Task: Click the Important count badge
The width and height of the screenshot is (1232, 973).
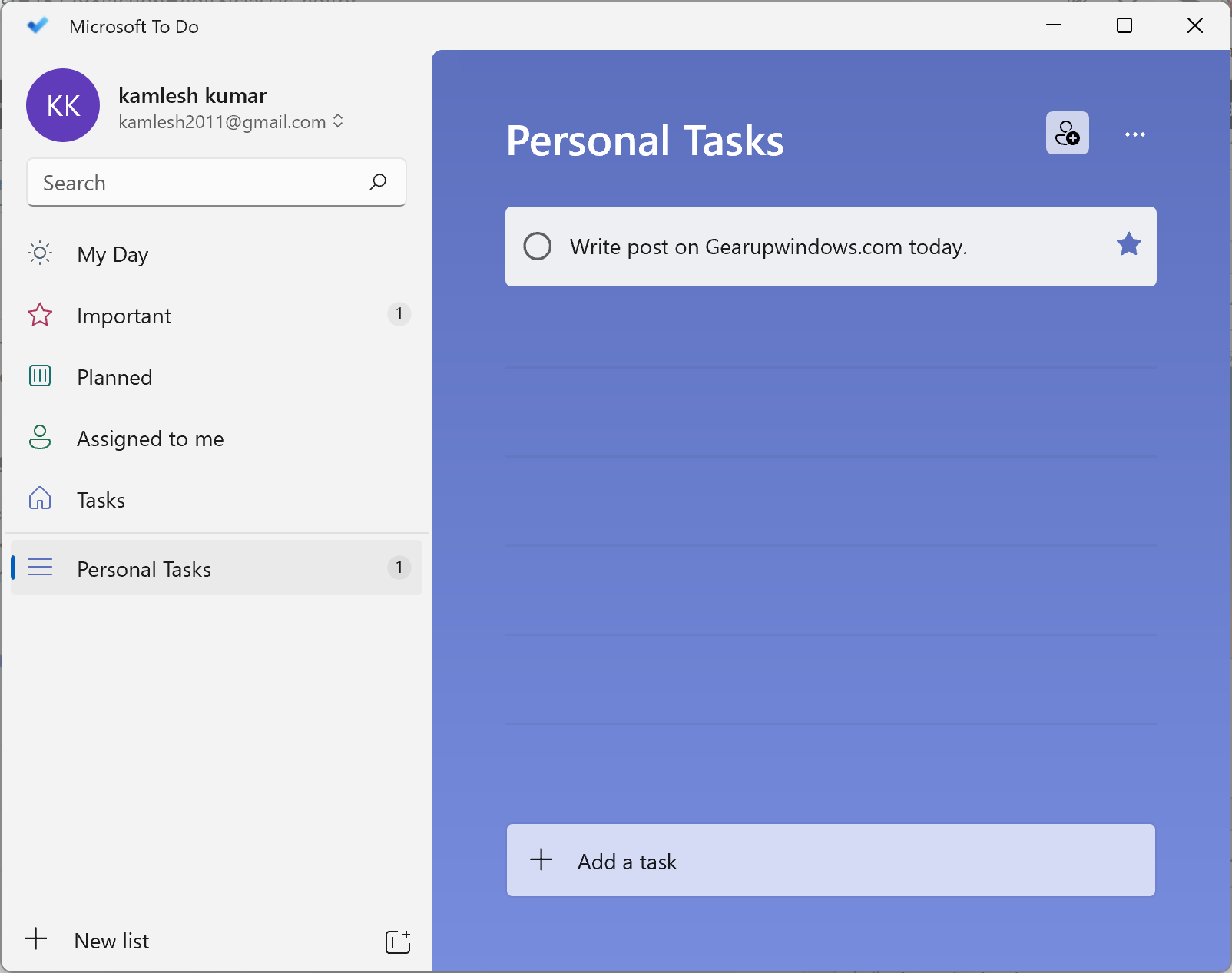Action: (399, 313)
